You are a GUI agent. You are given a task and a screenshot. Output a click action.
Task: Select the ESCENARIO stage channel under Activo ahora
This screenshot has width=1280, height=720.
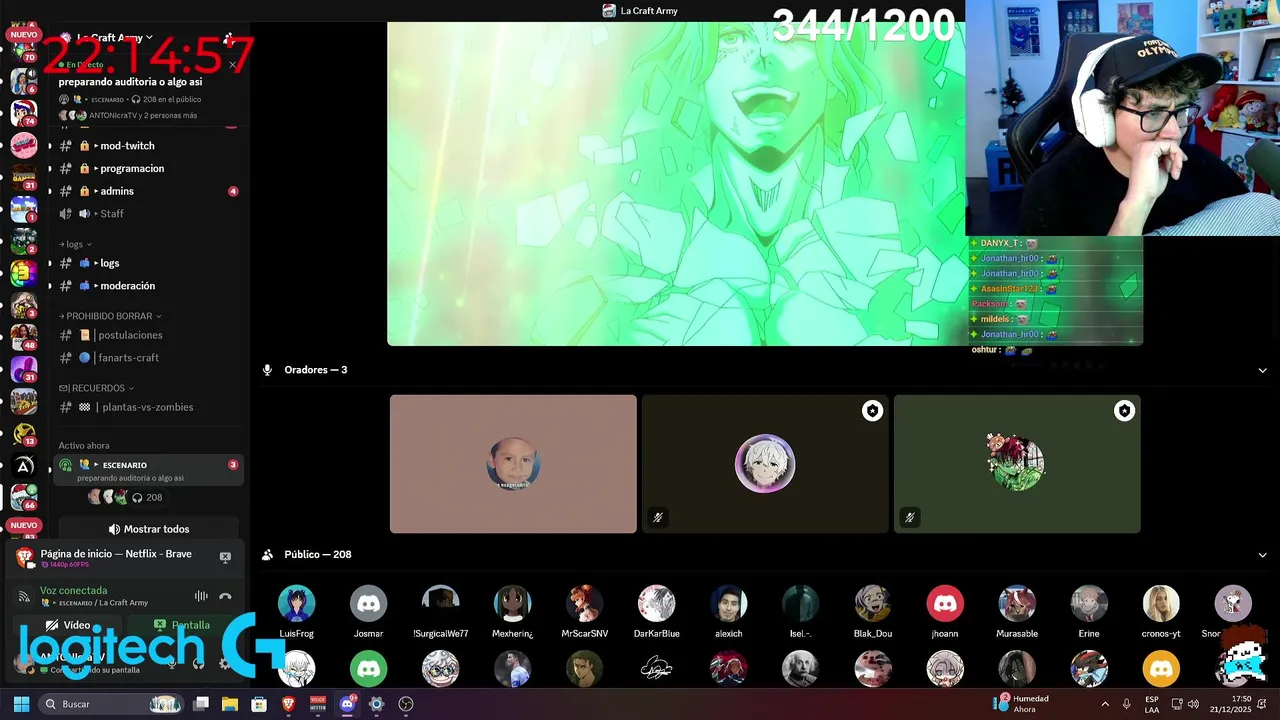147,470
